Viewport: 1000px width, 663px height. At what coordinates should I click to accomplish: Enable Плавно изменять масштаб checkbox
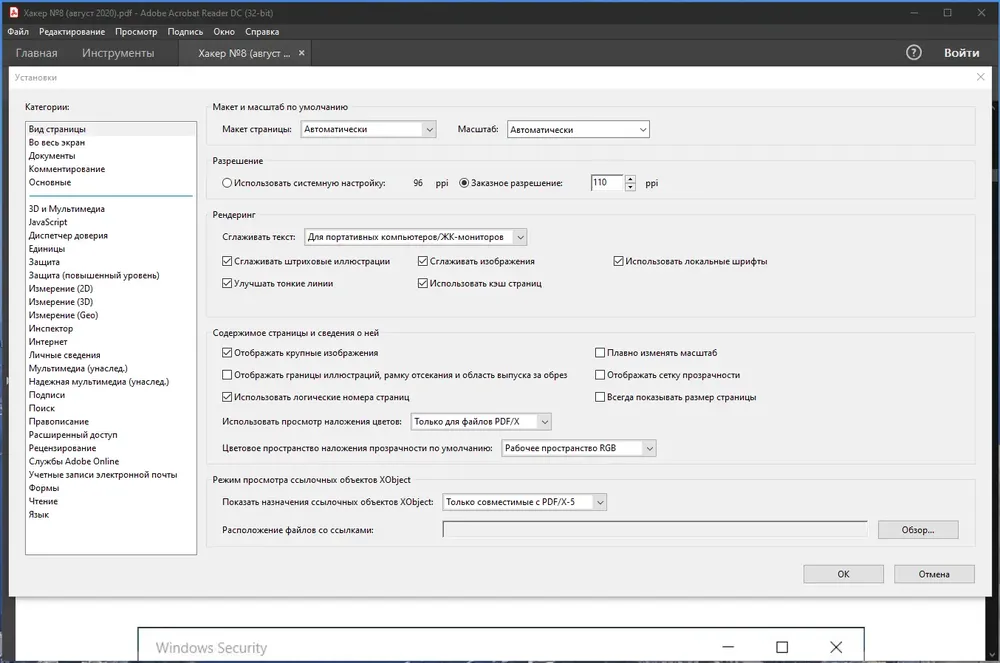pyautogui.click(x=599, y=353)
